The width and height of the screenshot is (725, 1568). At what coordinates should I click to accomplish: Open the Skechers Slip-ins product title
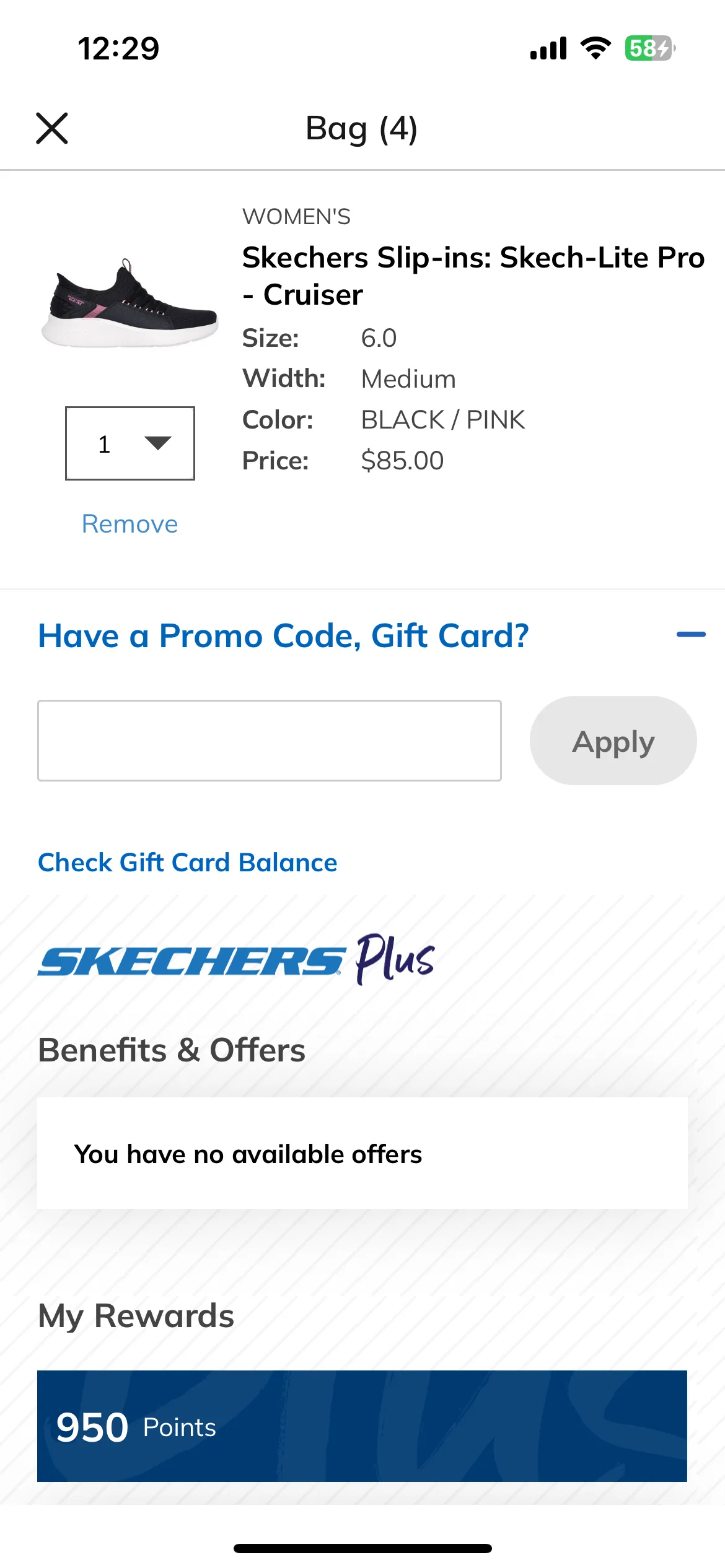click(473, 276)
